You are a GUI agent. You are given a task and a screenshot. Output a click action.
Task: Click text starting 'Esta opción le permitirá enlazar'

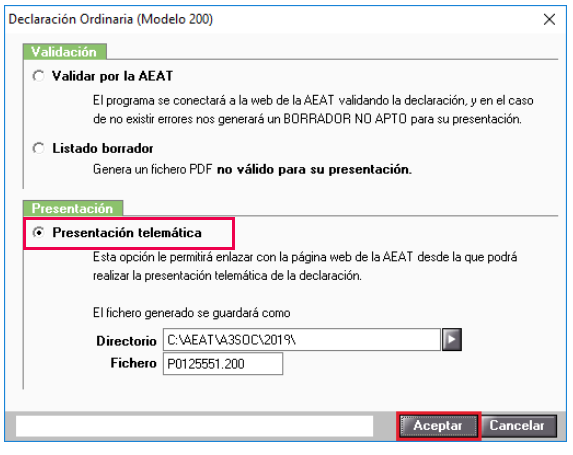305,266
